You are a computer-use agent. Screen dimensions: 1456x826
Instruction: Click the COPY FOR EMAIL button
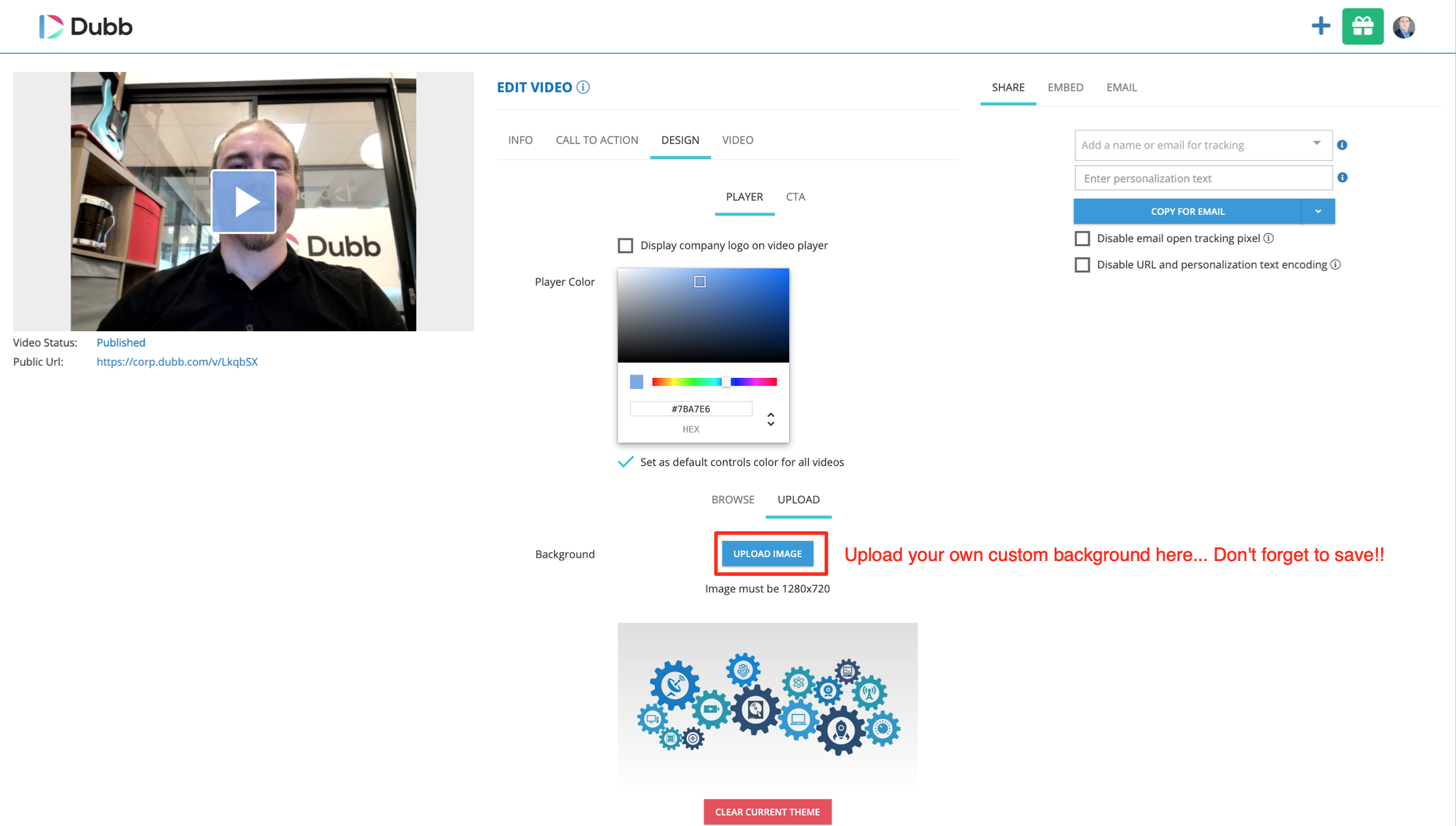click(1187, 211)
